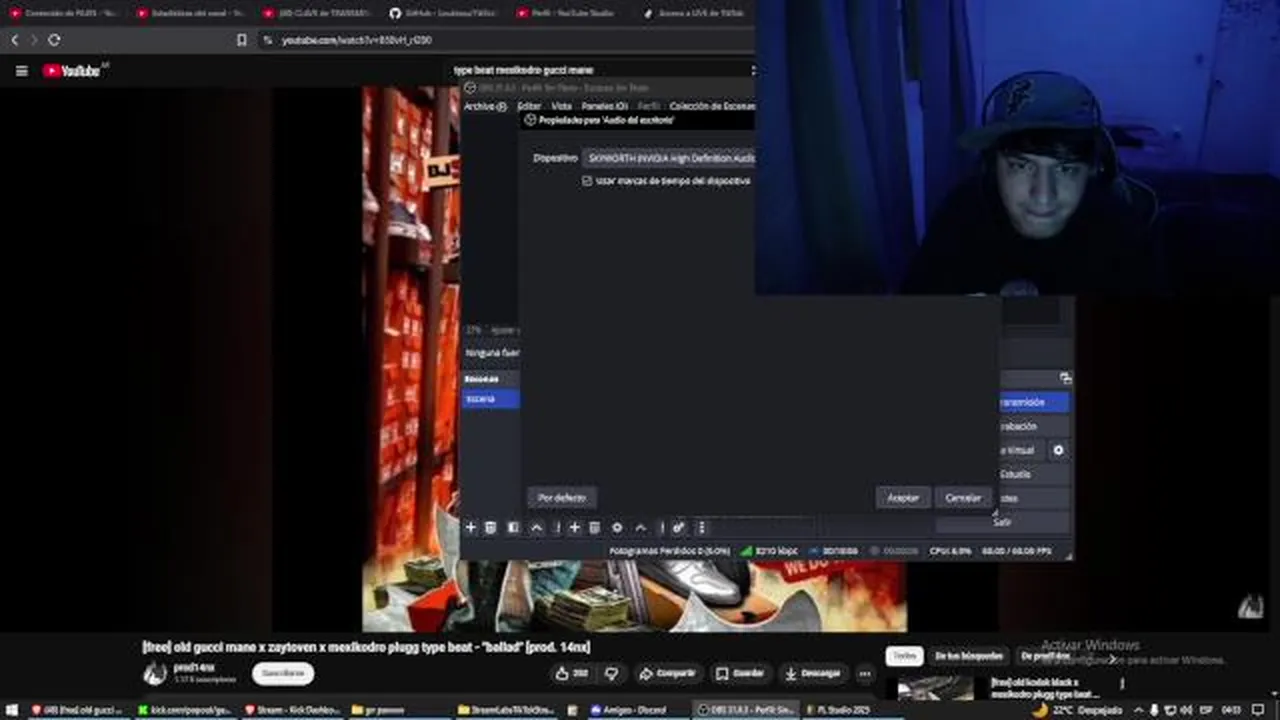
Task: Open the recommended kodak black type beat thumbnail
Action: coord(935,688)
